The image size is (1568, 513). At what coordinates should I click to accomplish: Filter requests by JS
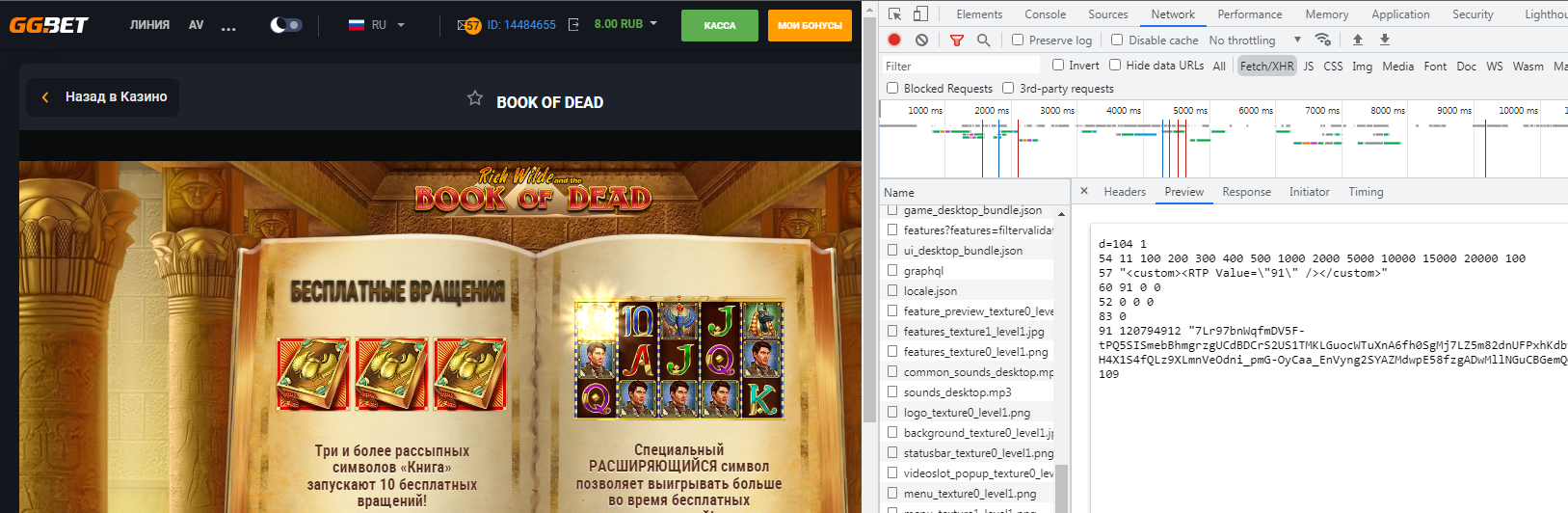(x=1308, y=66)
